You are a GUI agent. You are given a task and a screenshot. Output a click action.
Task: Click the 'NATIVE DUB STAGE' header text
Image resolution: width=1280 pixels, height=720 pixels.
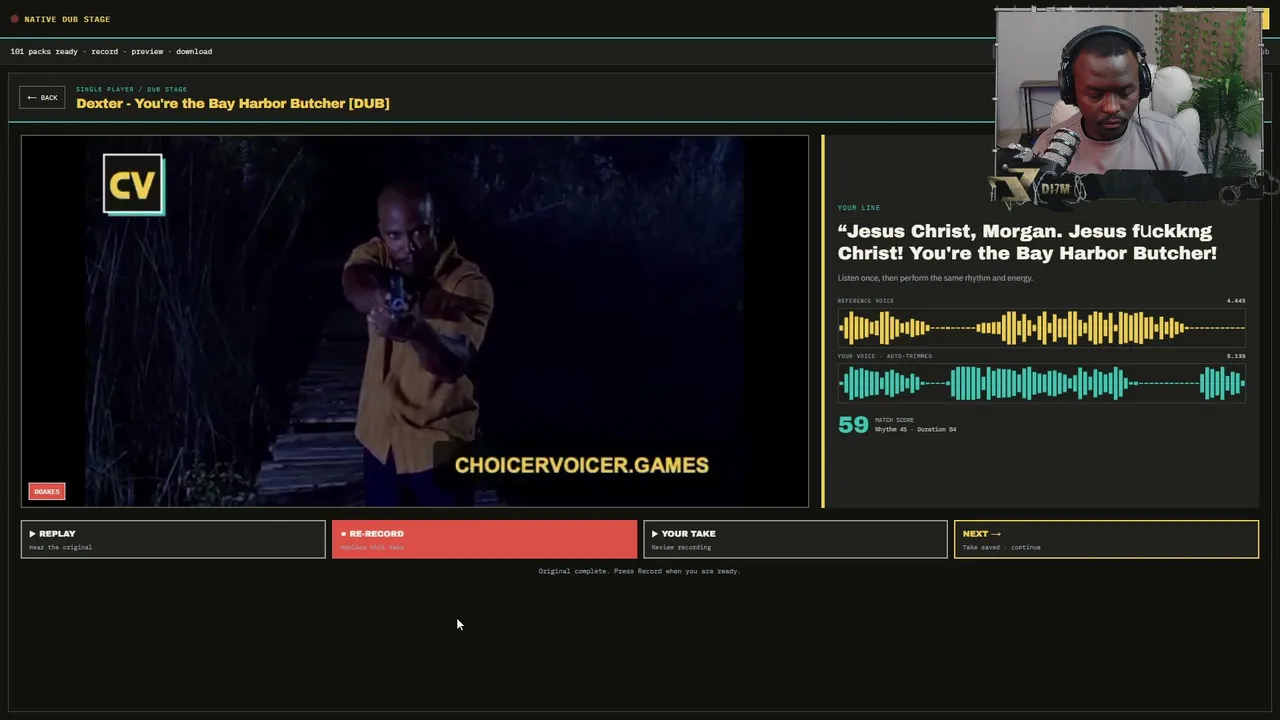[x=67, y=19]
